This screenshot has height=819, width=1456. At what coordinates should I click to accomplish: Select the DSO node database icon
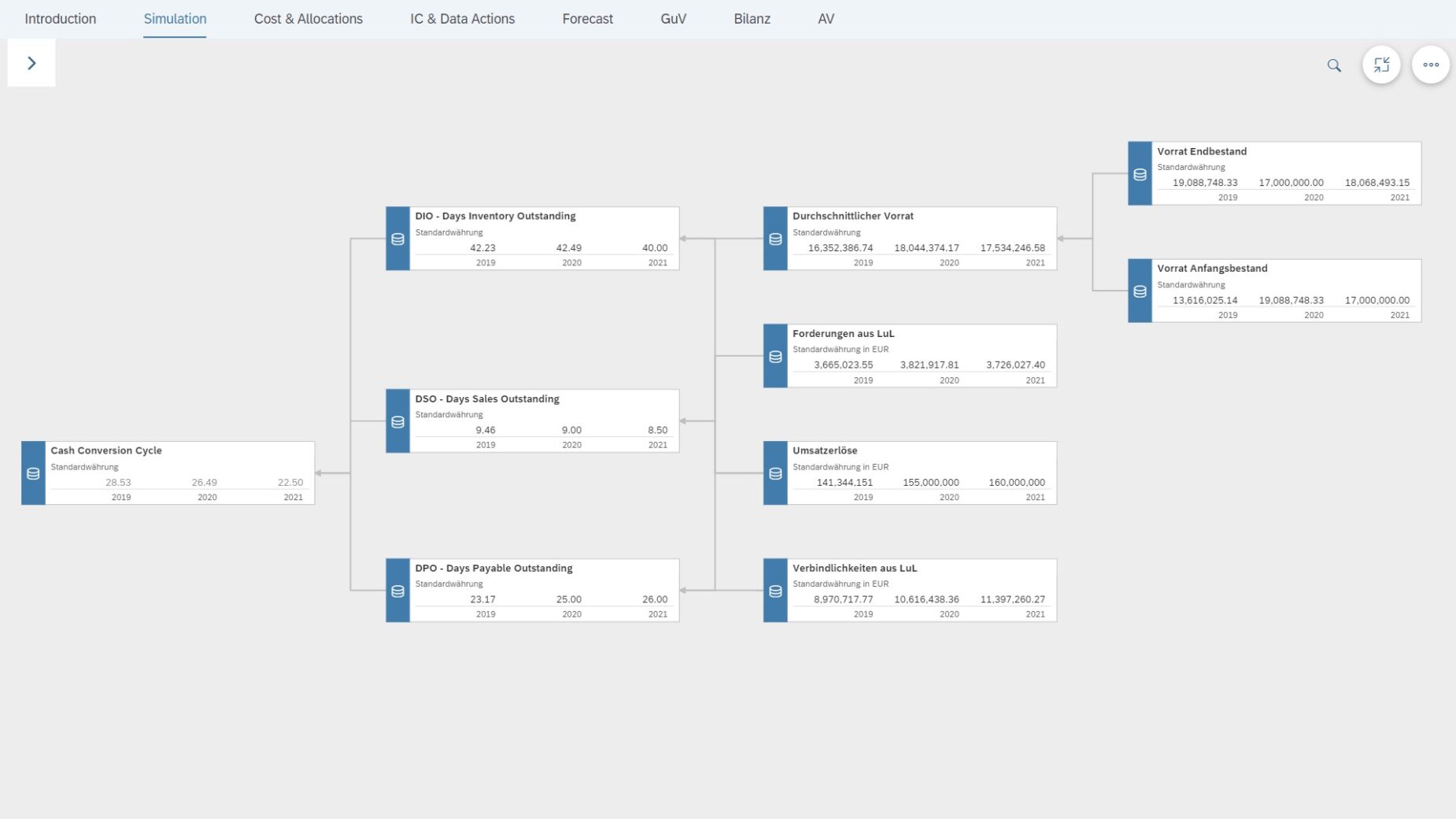tap(397, 421)
